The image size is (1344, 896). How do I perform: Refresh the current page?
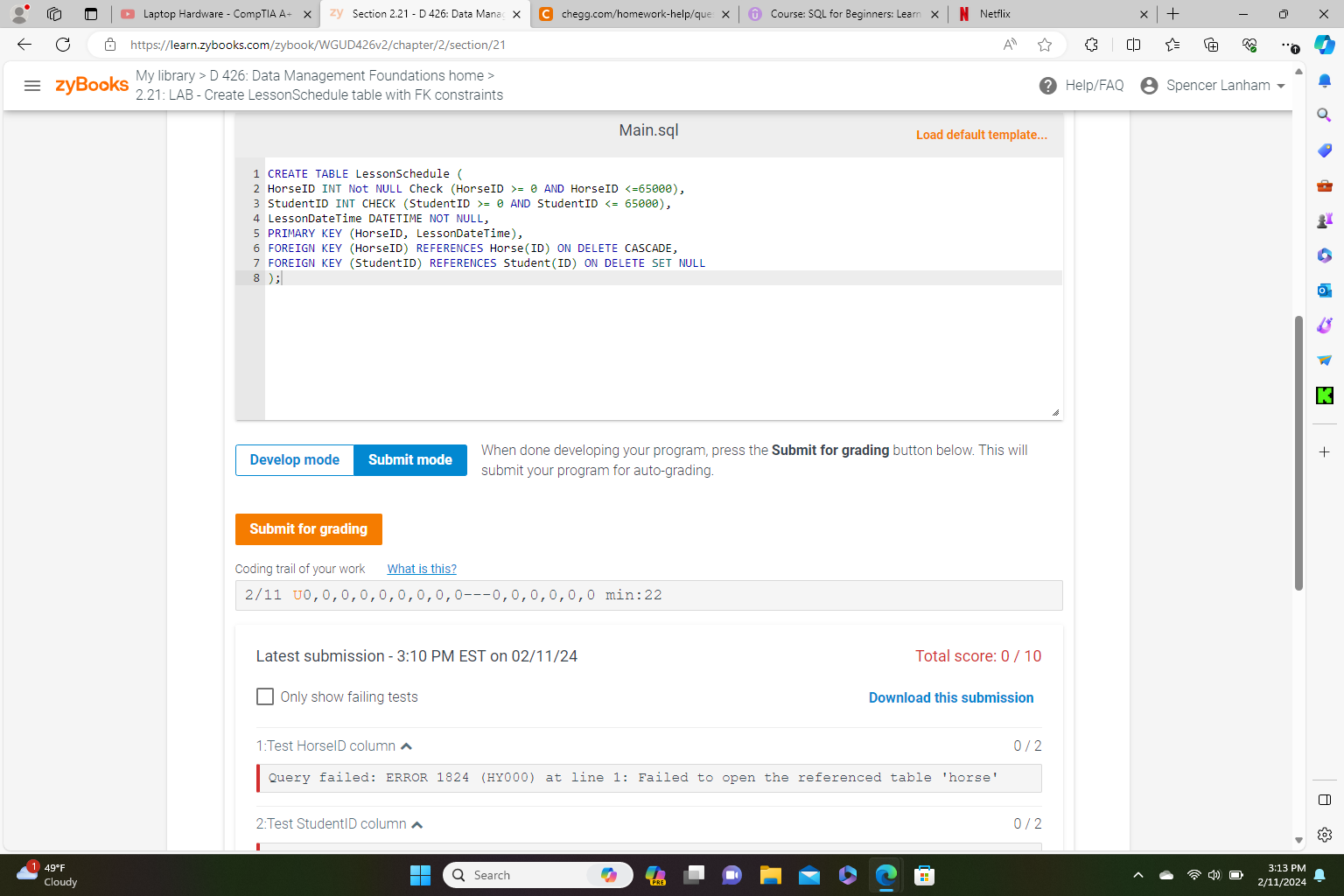click(x=61, y=45)
